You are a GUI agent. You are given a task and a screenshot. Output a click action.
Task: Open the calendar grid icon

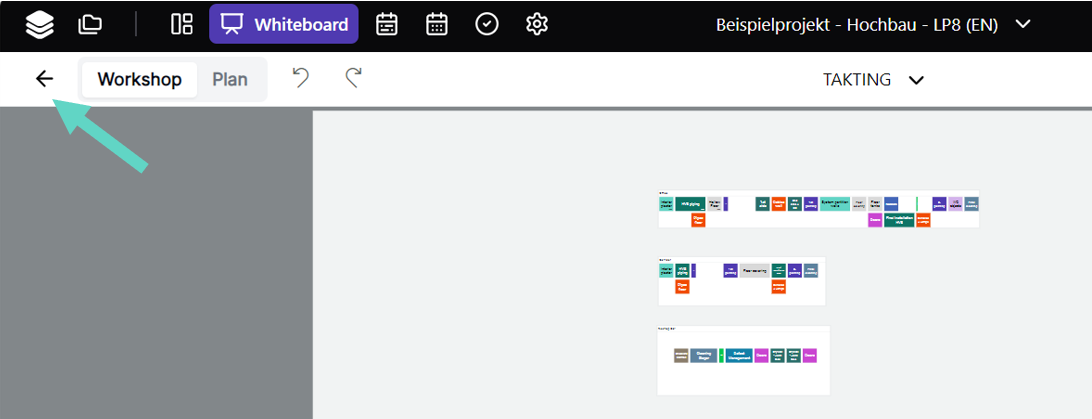coord(437,24)
